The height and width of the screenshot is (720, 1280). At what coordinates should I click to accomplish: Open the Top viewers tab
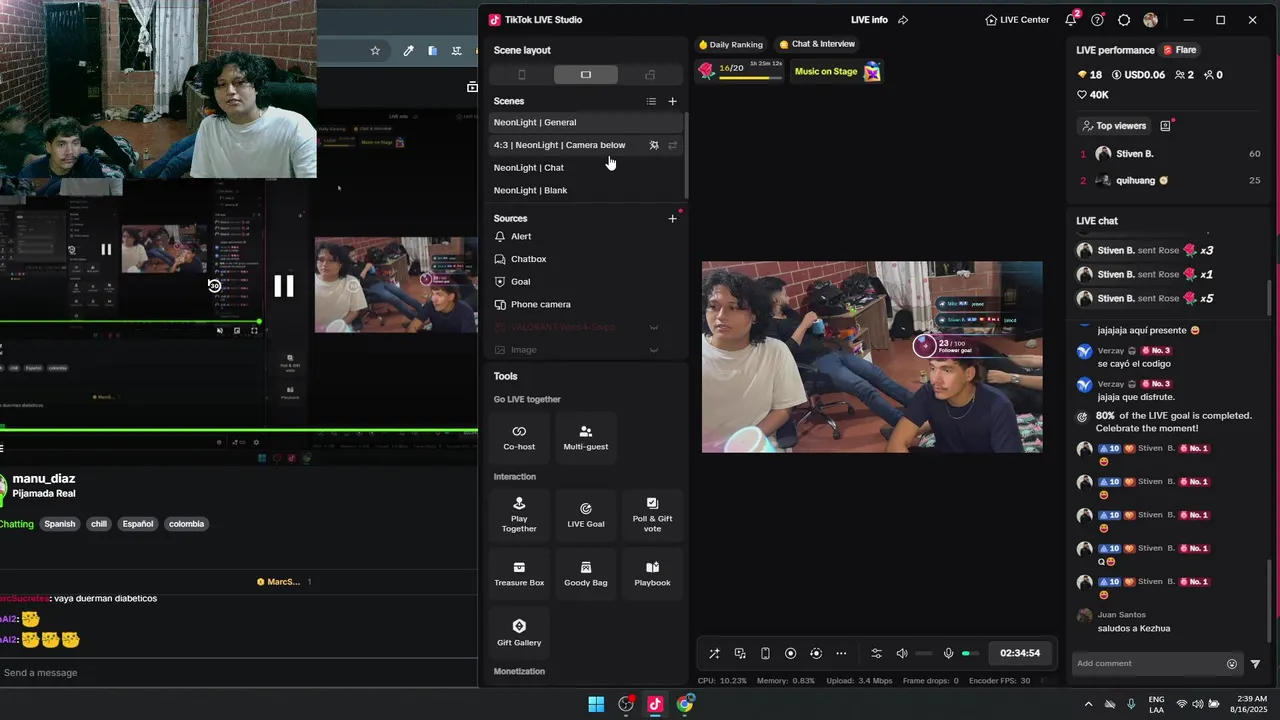pyautogui.click(x=1113, y=126)
